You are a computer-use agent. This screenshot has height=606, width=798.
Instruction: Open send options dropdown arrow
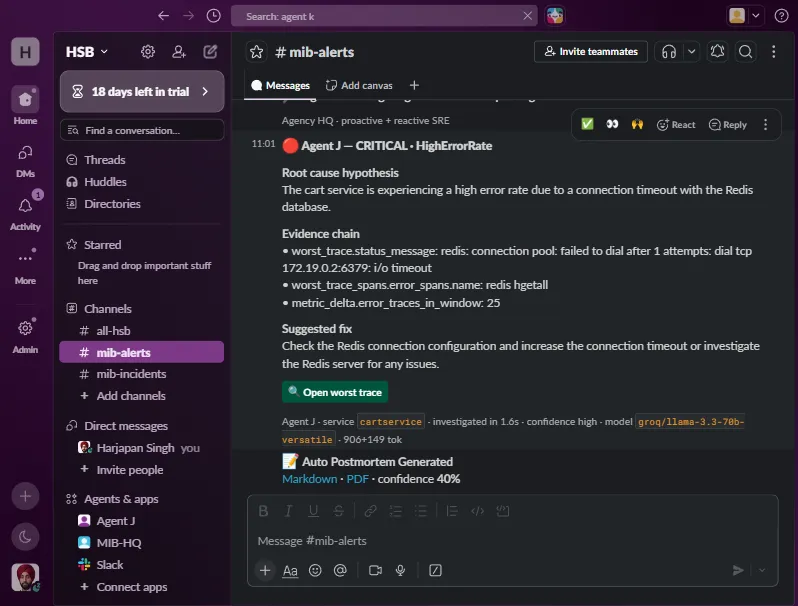762,570
